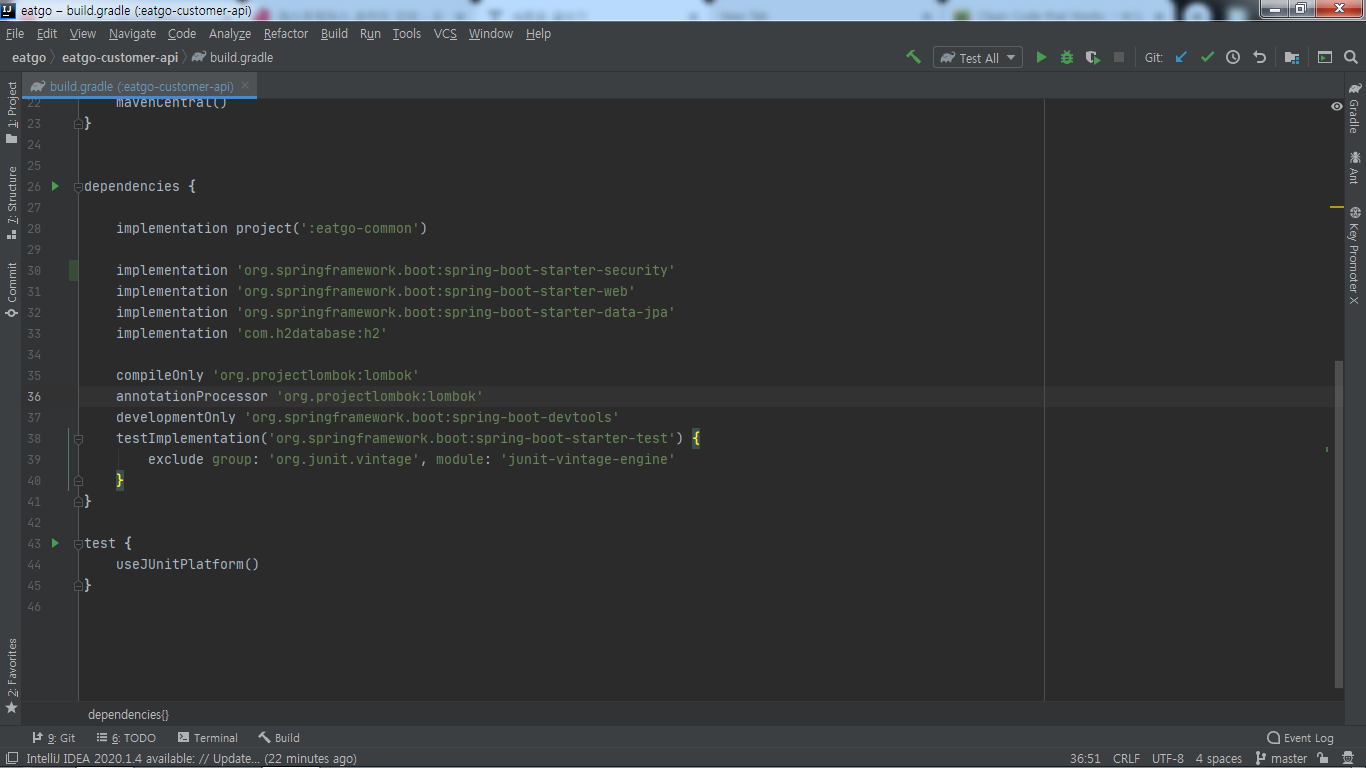Viewport: 1366px width, 768px height.
Task: Open the File menu
Action: 14,33
